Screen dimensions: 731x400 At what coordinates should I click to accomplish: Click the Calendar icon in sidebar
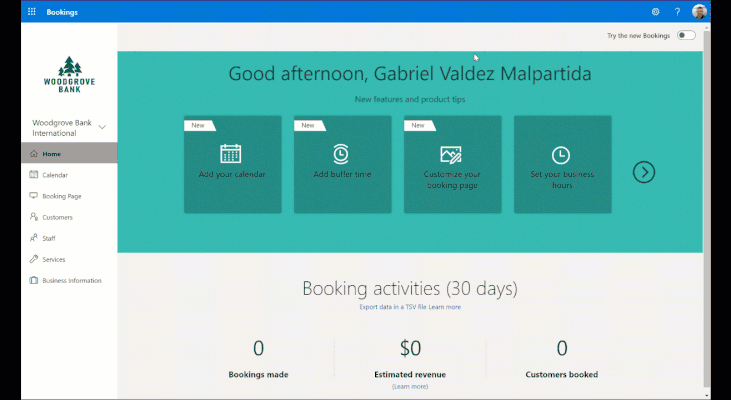(x=34, y=174)
